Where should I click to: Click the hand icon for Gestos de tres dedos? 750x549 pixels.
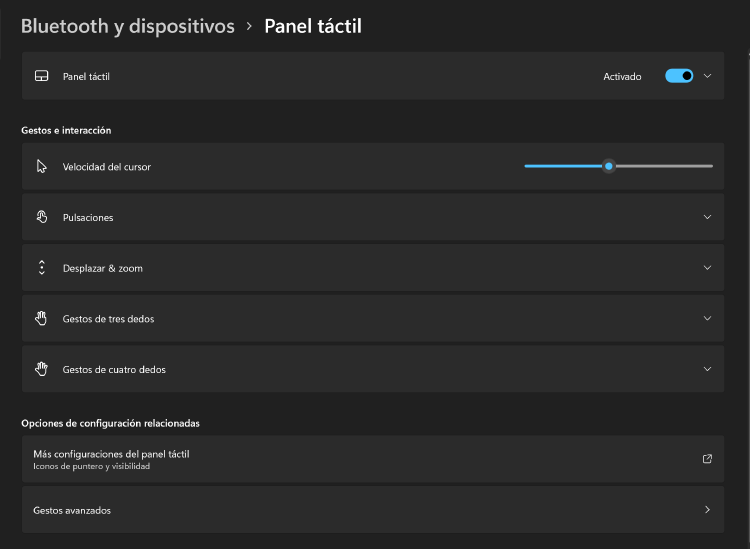tap(41, 319)
